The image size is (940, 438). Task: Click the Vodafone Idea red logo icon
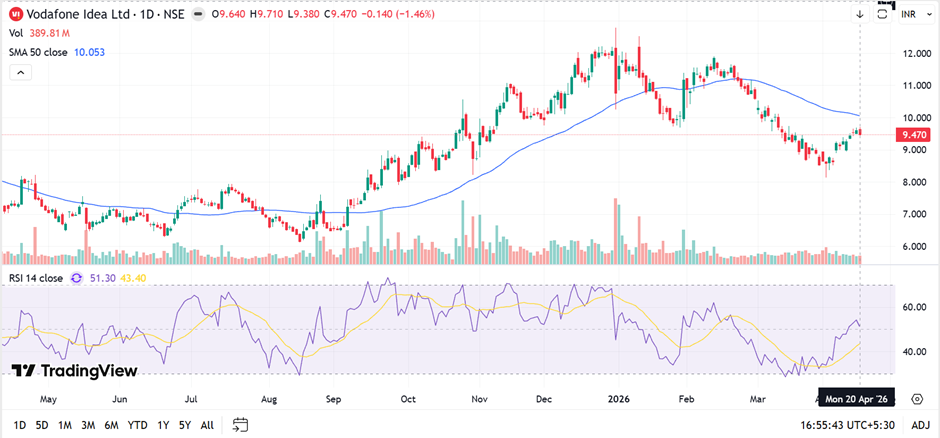click(x=15, y=15)
